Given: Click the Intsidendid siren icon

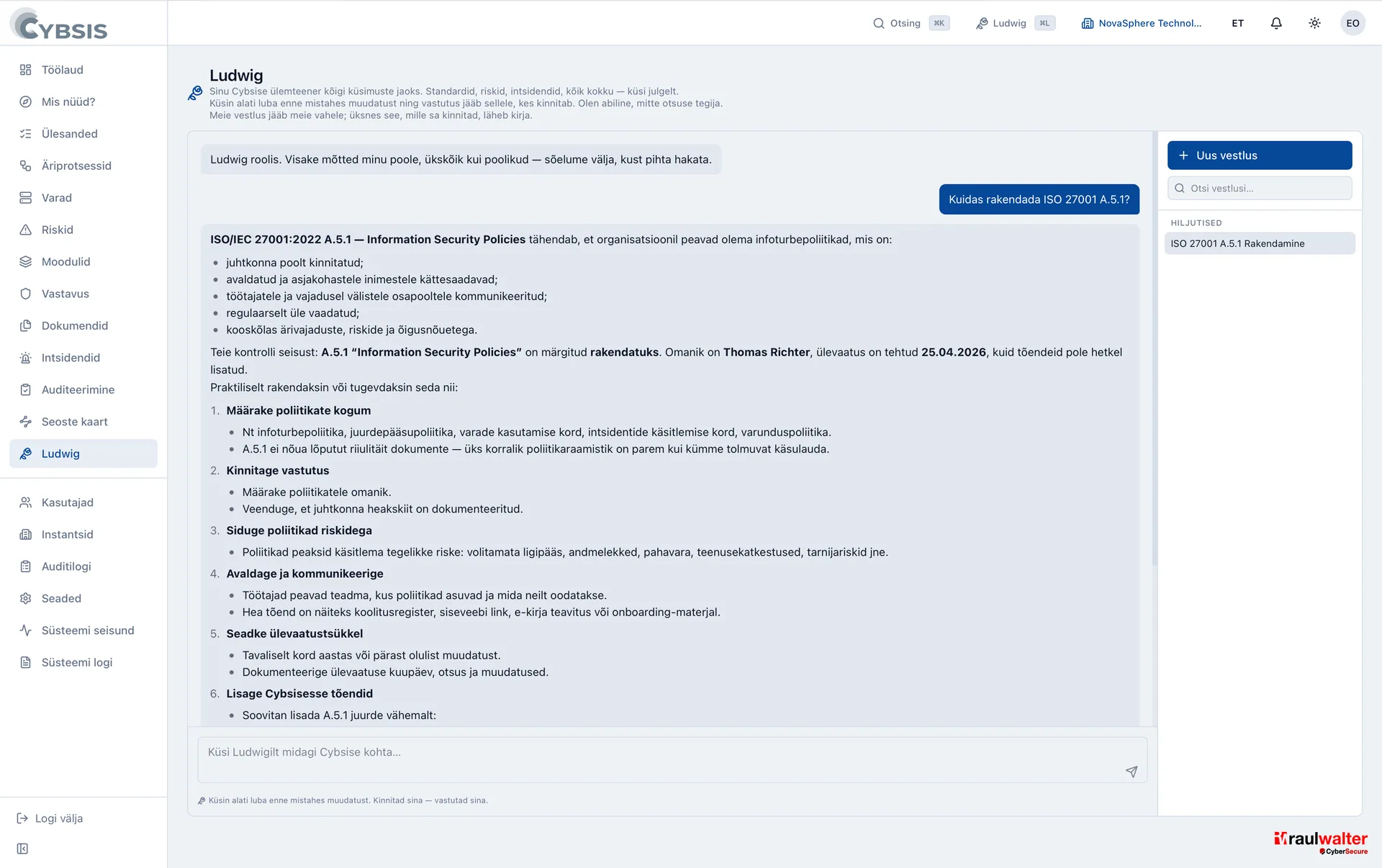Looking at the screenshot, I should click(25, 358).
